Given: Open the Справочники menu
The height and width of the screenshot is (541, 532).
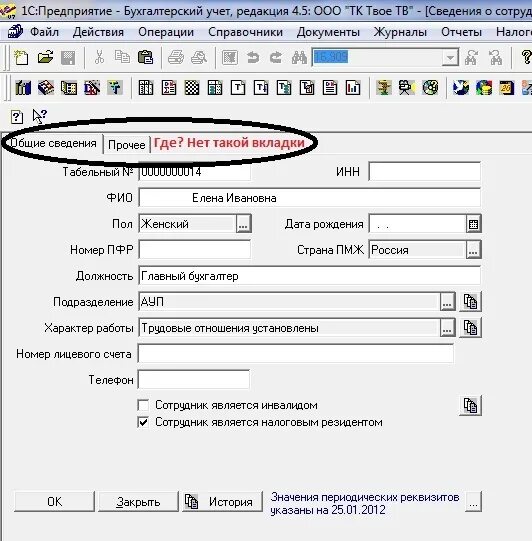Looking at the screenshot, I should pyautogui.click(x=245, y=32).
